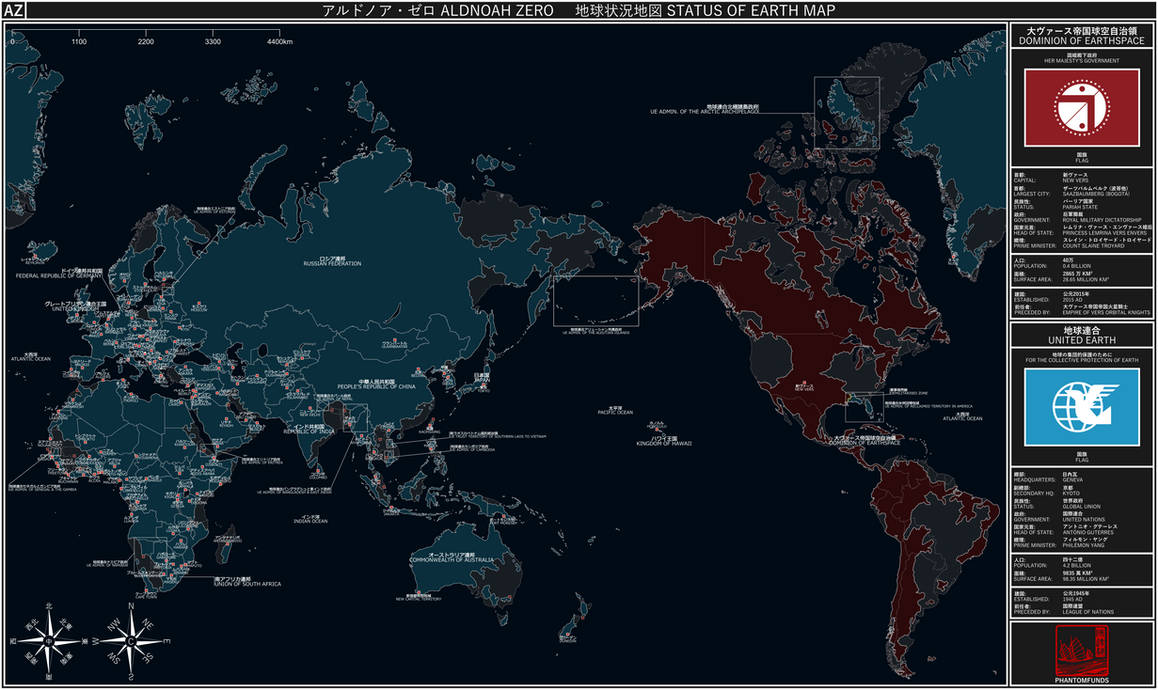Click 'ROYAL MILITARY DICTATORSHIP' government value
This screenshot has width=1158, height=690.
coord(1102,220)
